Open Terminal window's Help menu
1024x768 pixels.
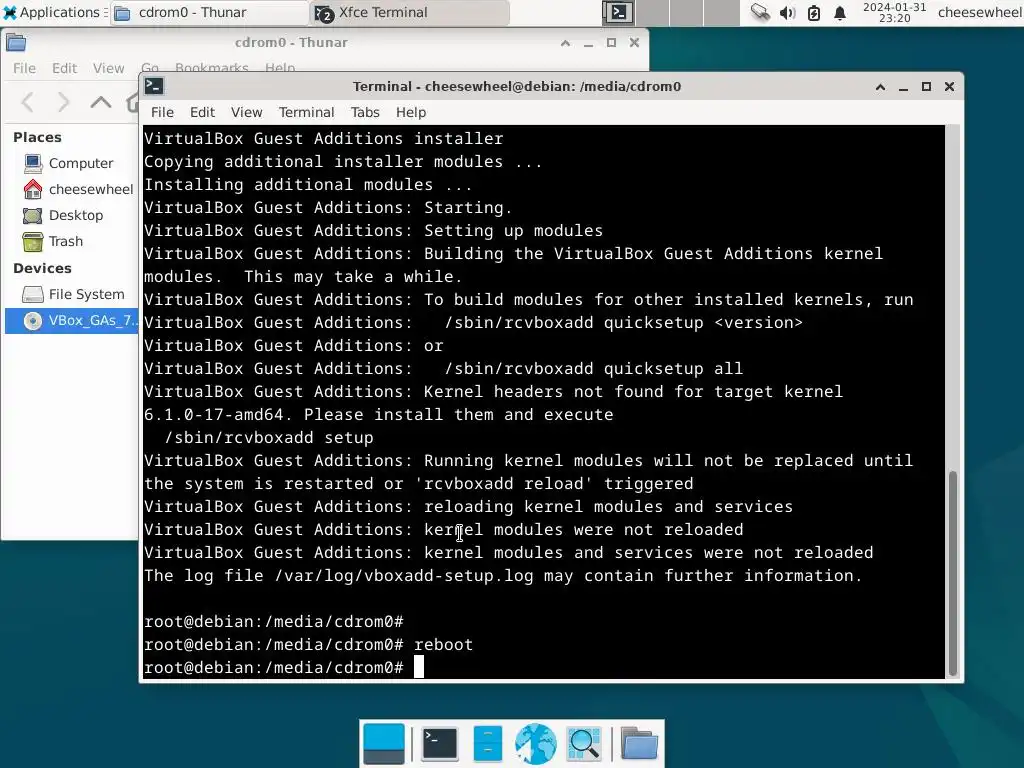(x=411, y=112)
